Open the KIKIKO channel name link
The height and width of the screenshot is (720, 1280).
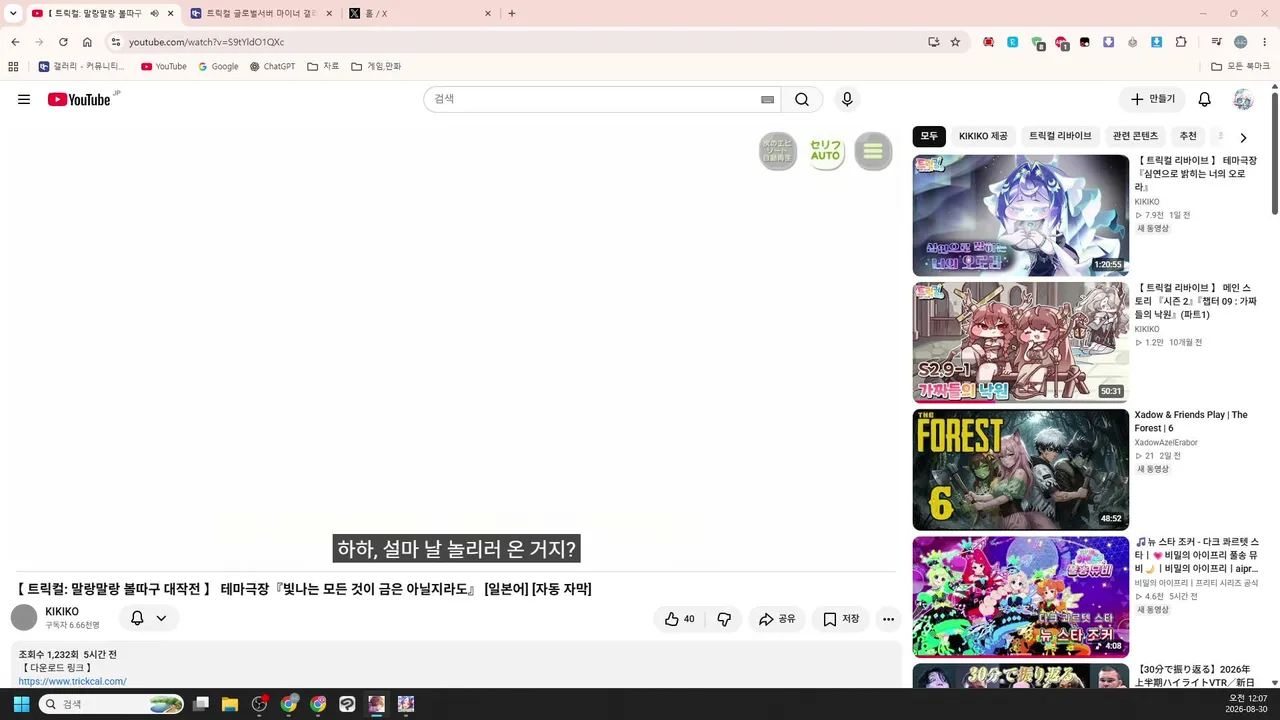click(x=62, y=612)
